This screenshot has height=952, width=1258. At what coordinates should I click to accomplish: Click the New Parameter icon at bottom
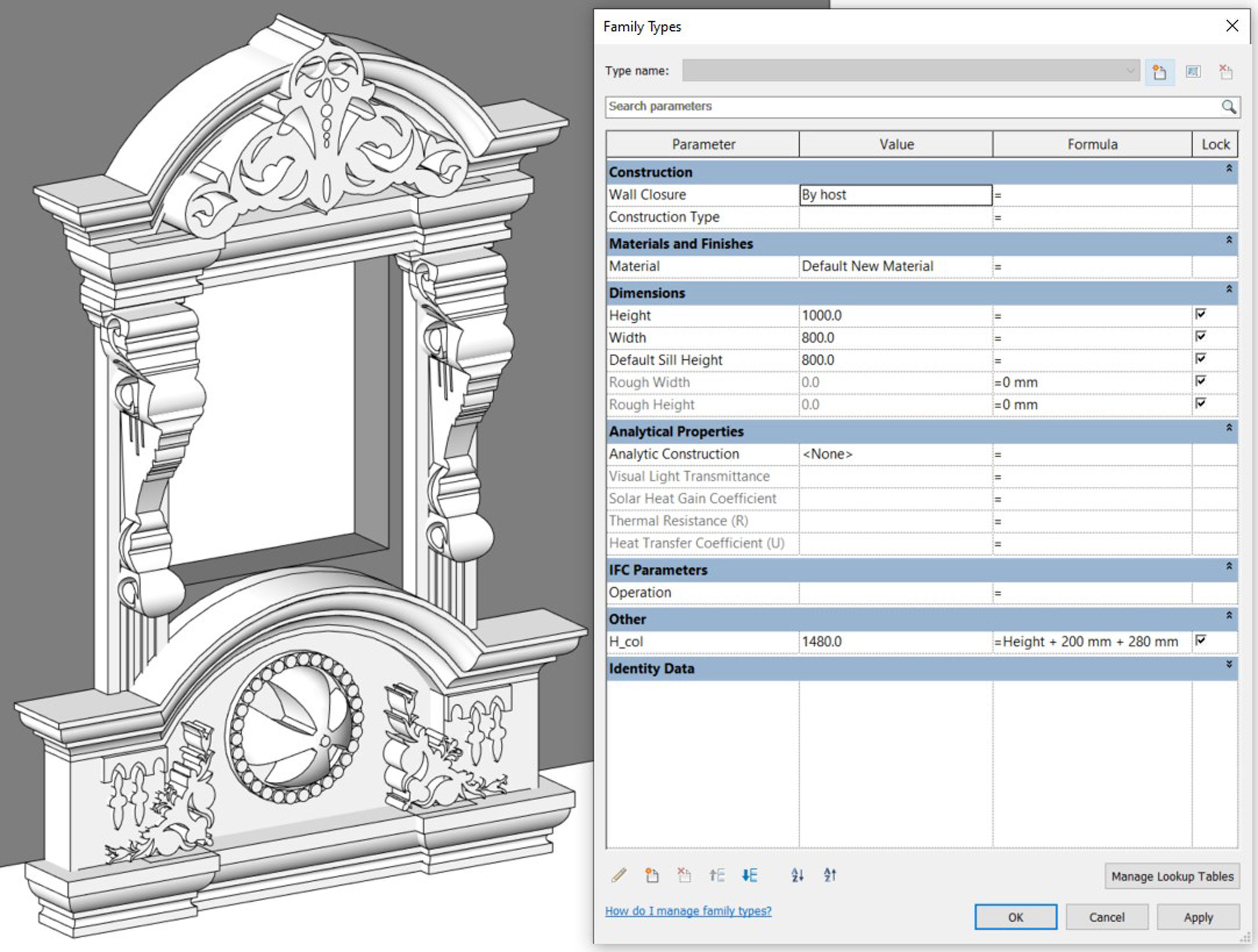652,875
